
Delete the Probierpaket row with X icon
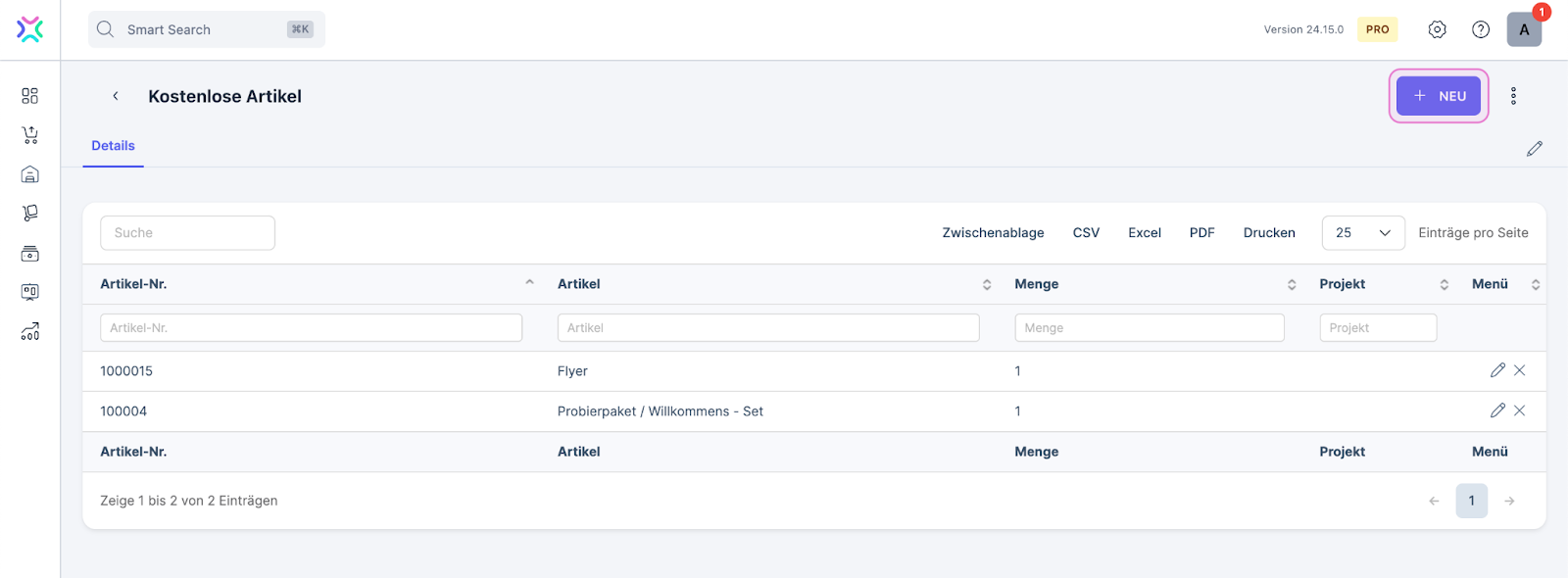point(1520,410)
